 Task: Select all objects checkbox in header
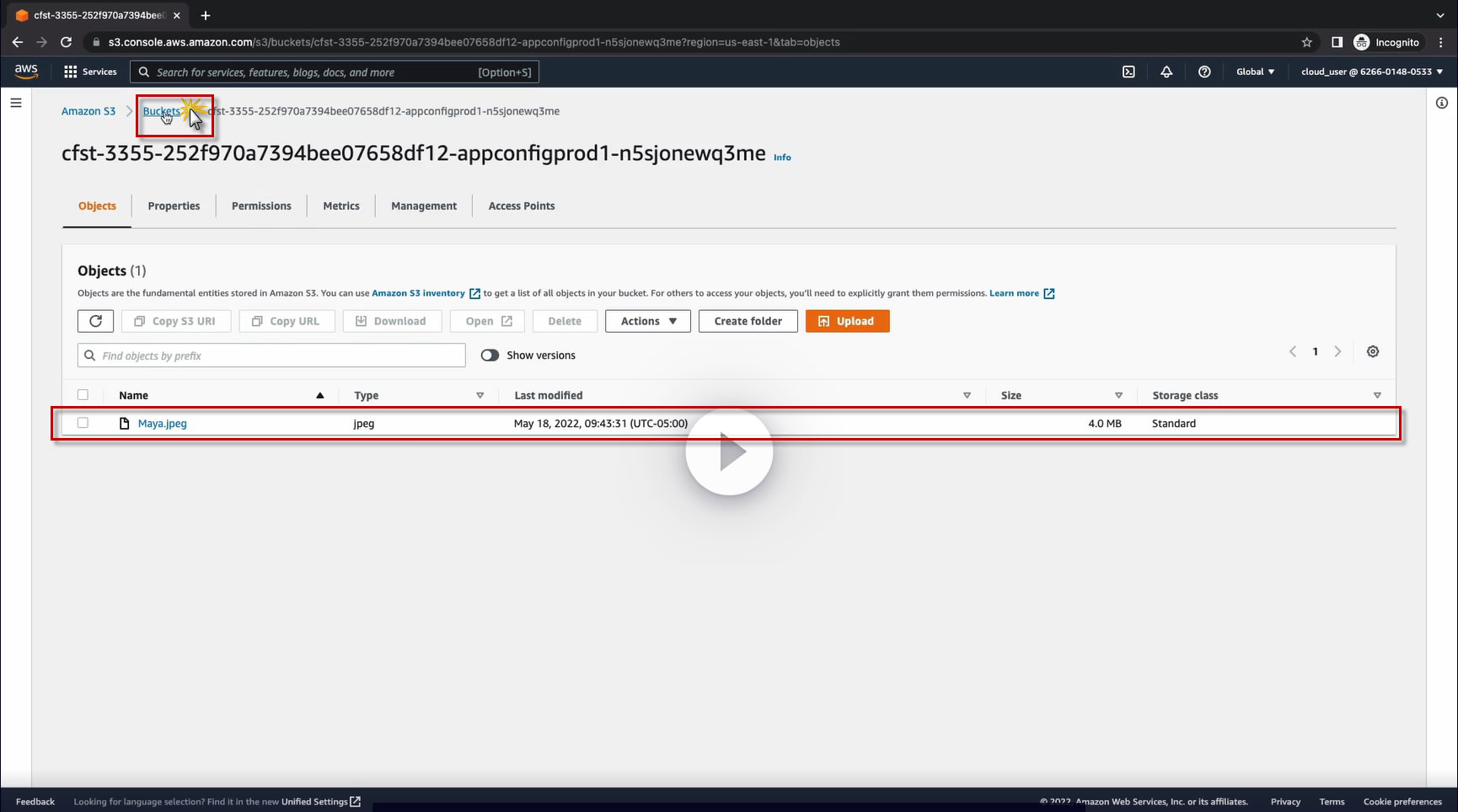[83, 395]
